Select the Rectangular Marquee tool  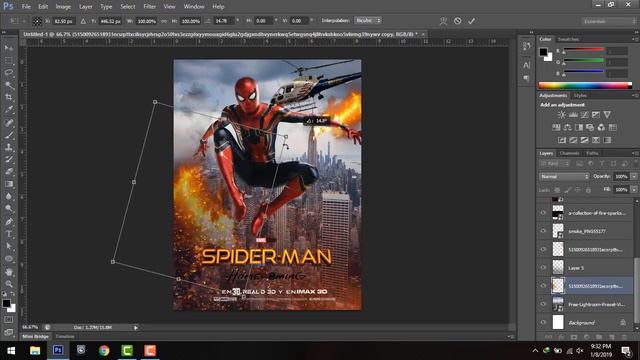(x=9, y=60)
